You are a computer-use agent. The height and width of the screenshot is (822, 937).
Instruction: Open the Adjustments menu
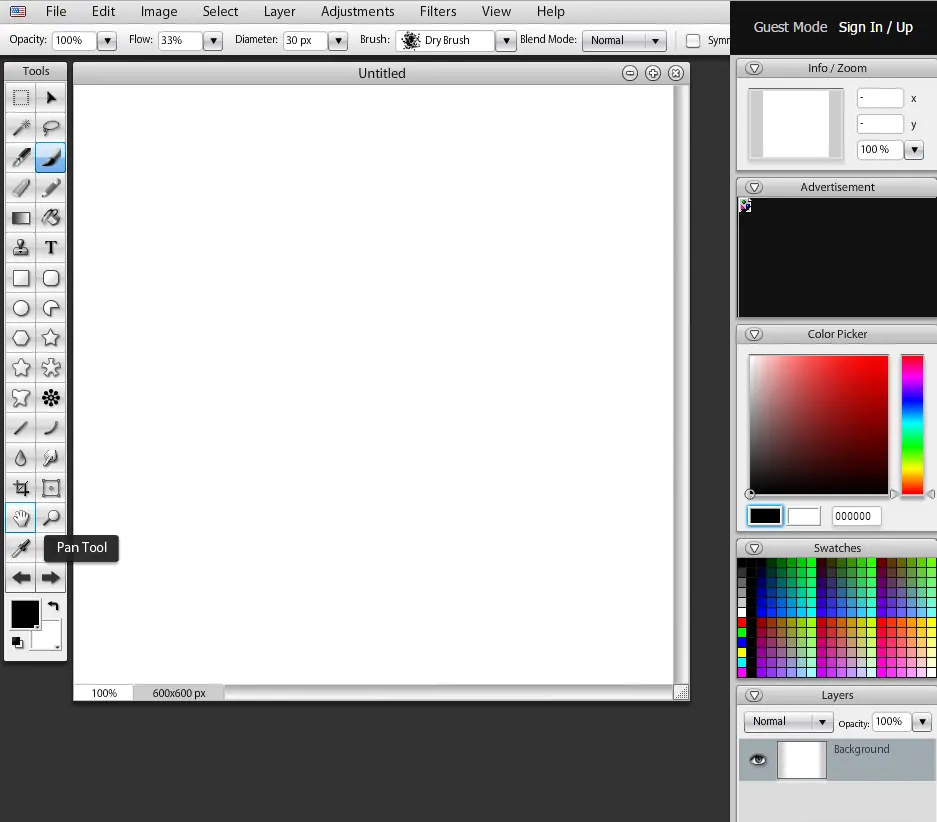click(358, 12)
